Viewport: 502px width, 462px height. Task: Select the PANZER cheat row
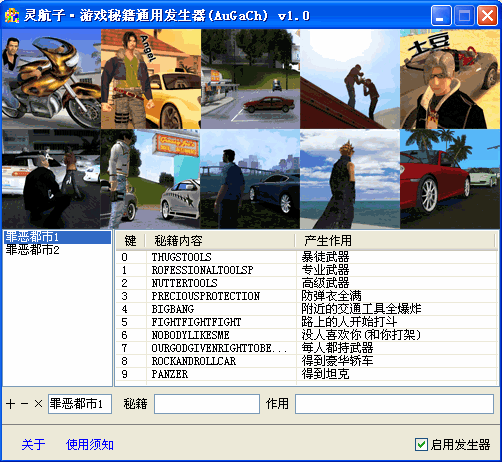click(306, 374)
